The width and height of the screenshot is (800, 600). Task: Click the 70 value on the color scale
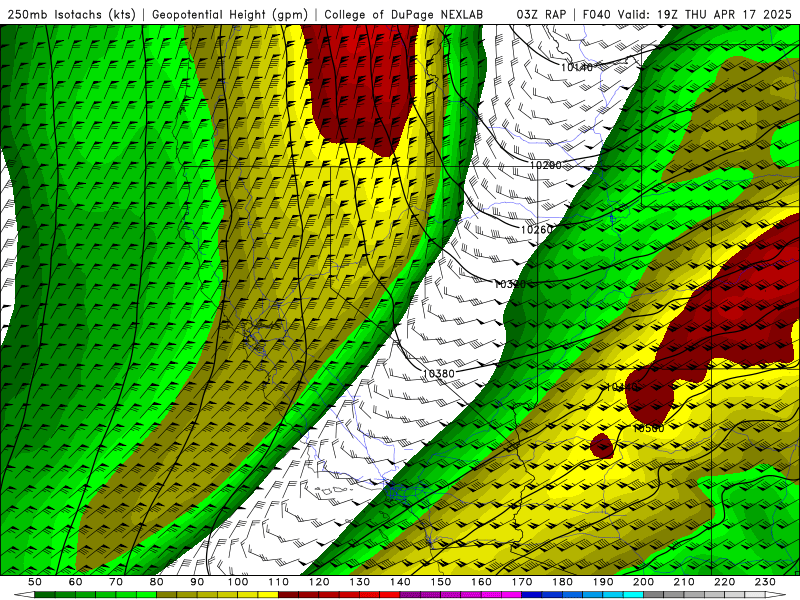pyautogui.click(x=116, y=582)
